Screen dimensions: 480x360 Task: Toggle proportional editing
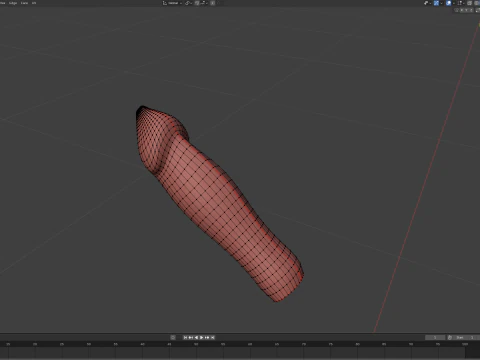coord(212,3)
